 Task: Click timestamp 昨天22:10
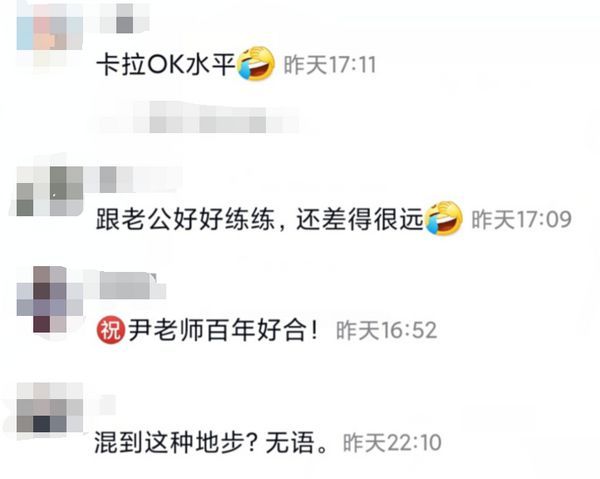(x=392, y=443)
